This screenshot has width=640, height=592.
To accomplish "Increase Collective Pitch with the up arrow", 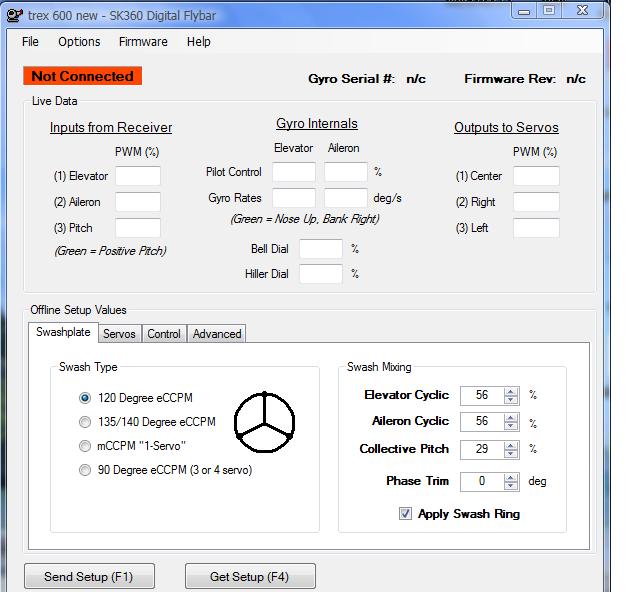I will 511,445.
